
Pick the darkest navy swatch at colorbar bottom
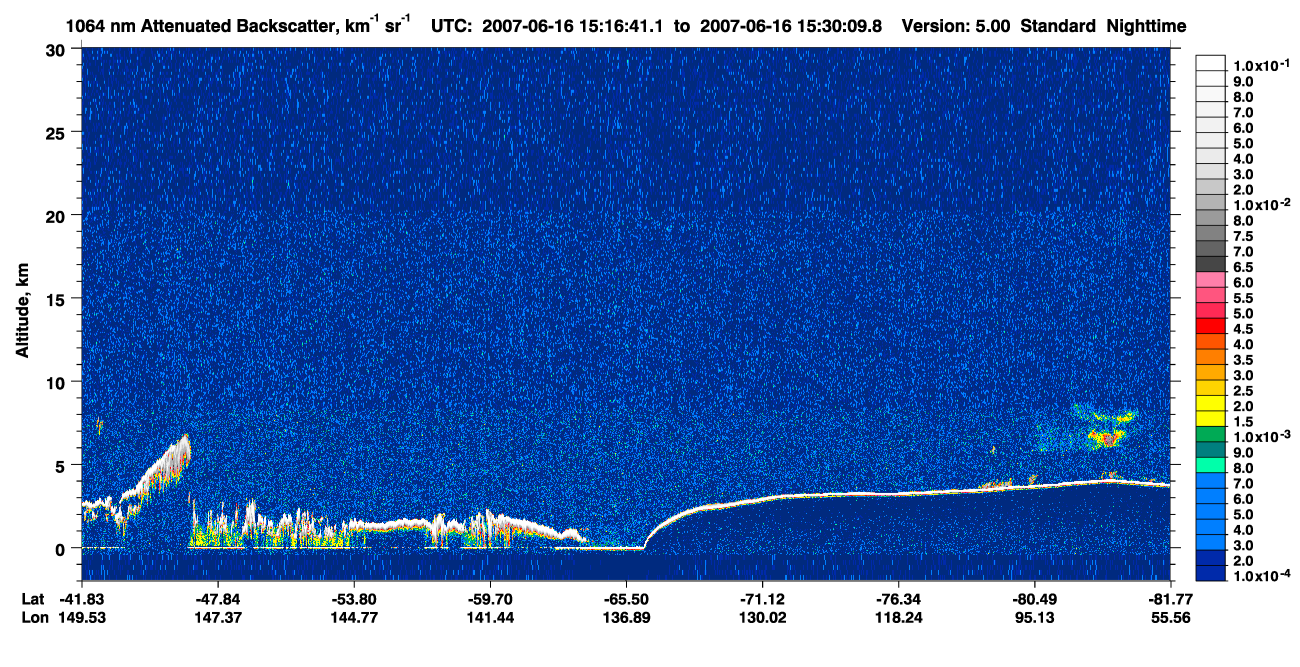point(1210,572)
